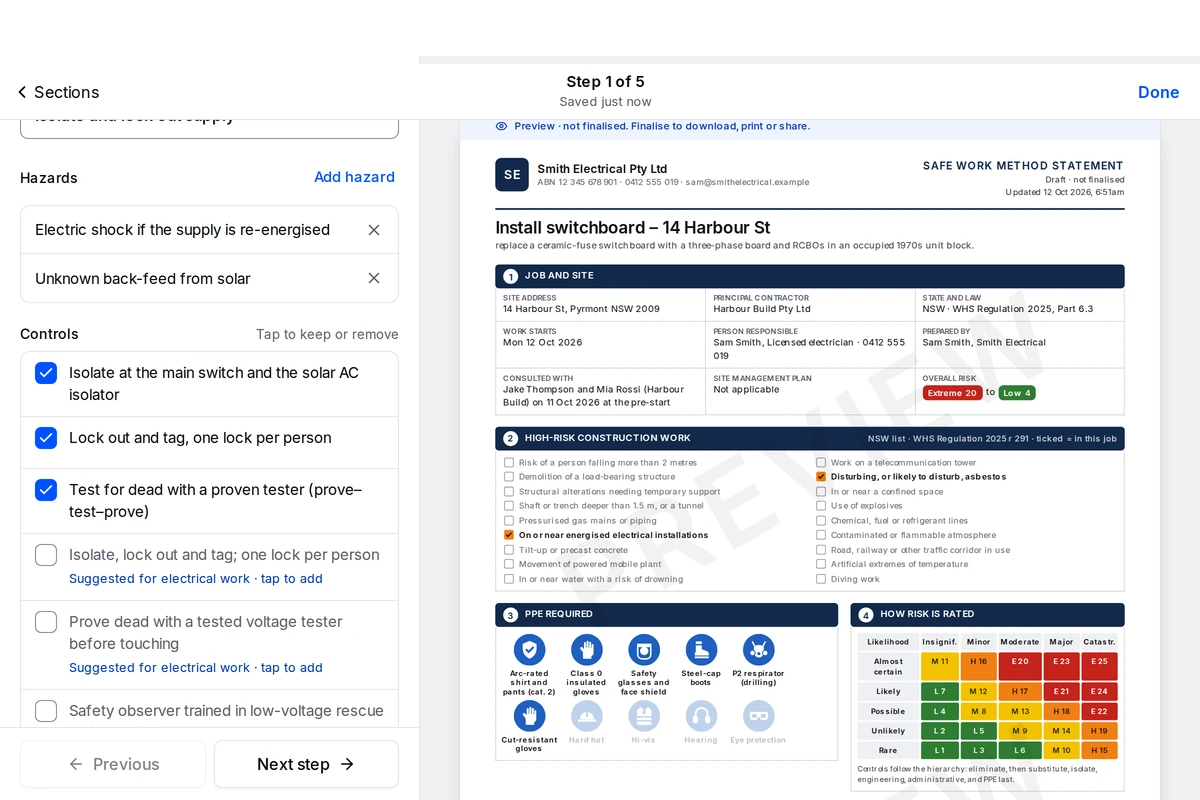
Task: Click the faded Hi-vis icon
Action: pos(644,716)
